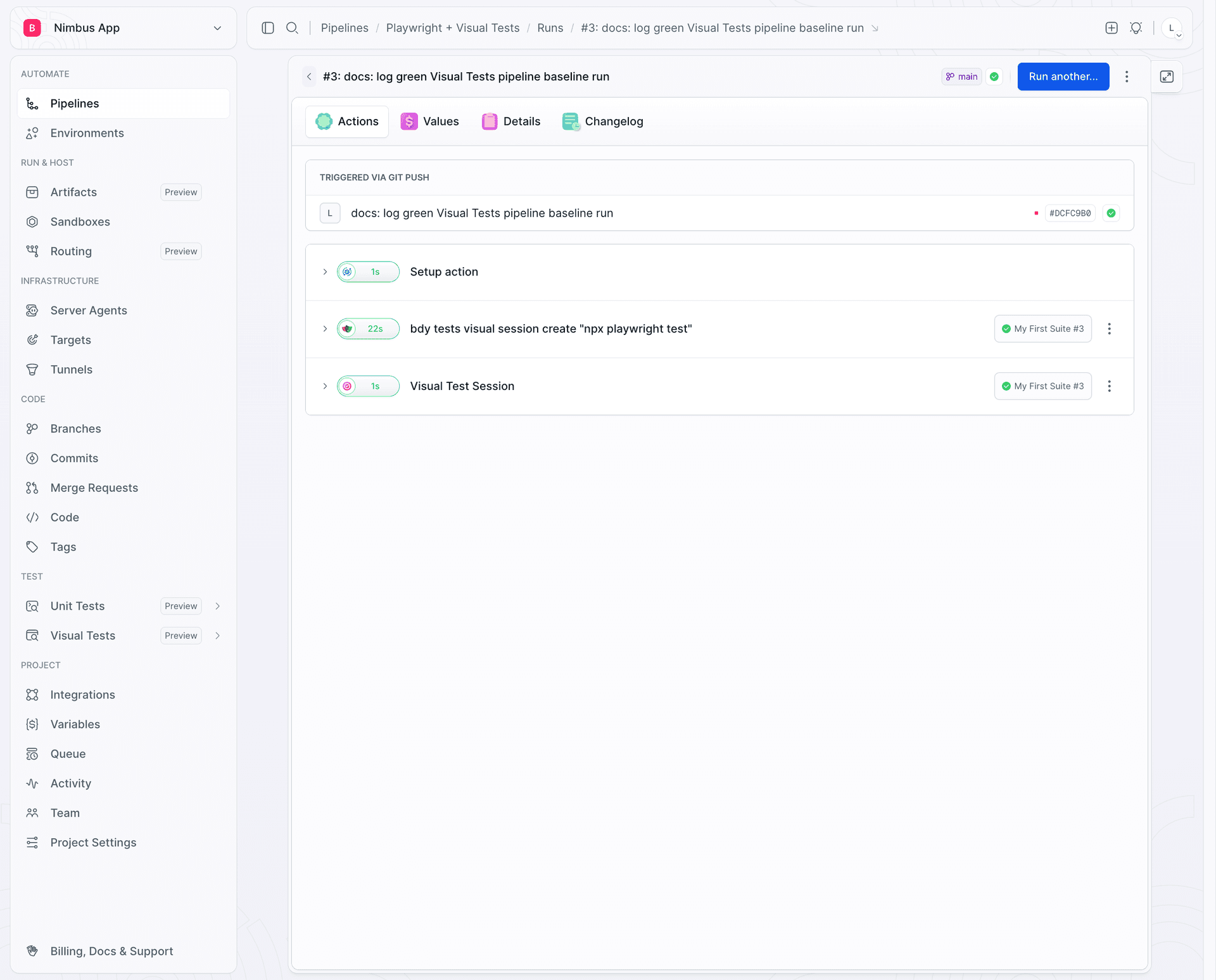The height and width of the screenshot is (980, 1216).
Task: Switch to the Values tab
Action: click(x=430, y=121)
